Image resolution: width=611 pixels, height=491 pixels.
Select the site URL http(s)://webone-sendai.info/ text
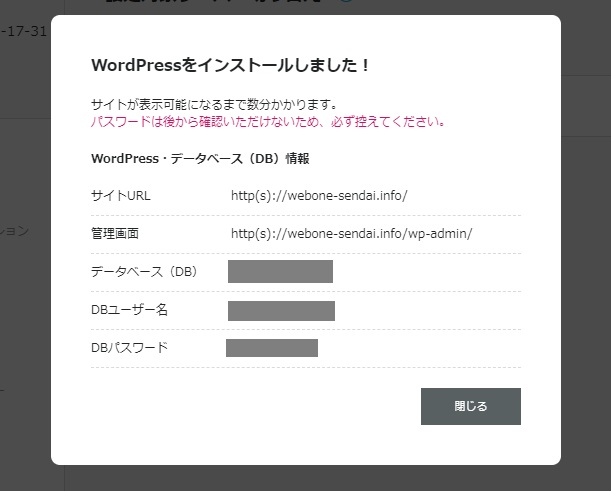tap(319, 196)
